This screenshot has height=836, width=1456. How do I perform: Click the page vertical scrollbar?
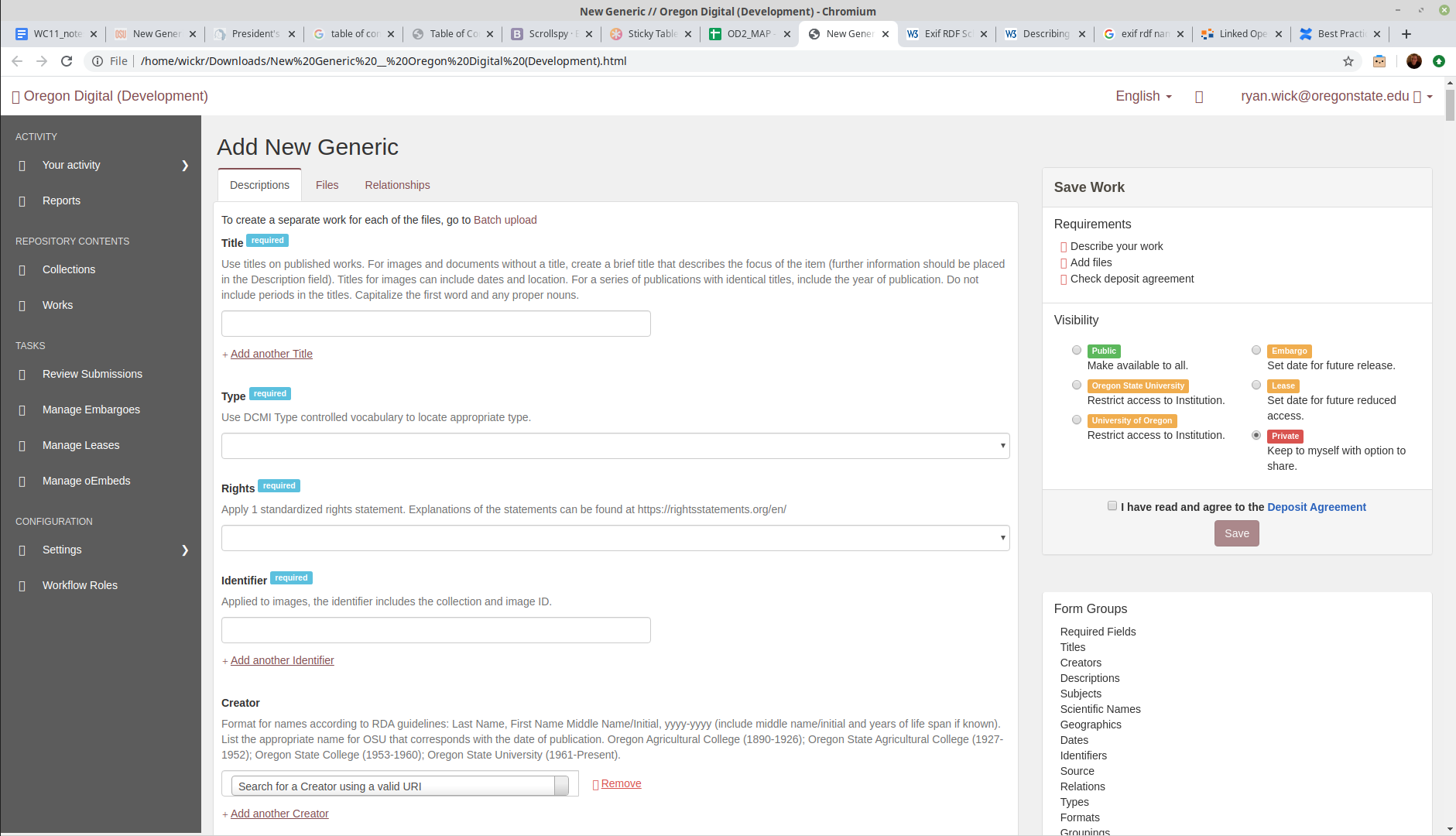(x=1450, y=104)
